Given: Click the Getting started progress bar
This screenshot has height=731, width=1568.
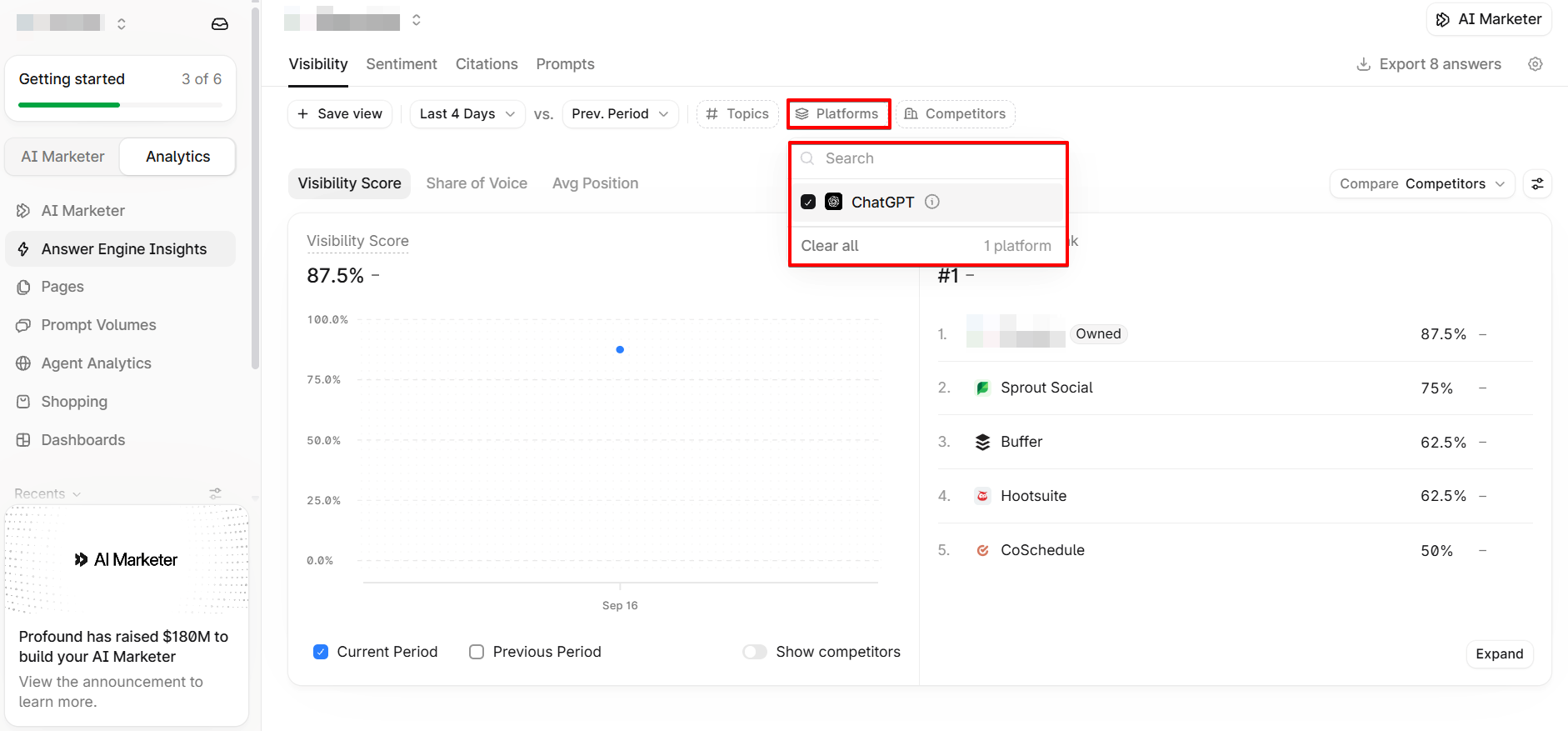Looking at the screenshot, I should click(120, 105).
